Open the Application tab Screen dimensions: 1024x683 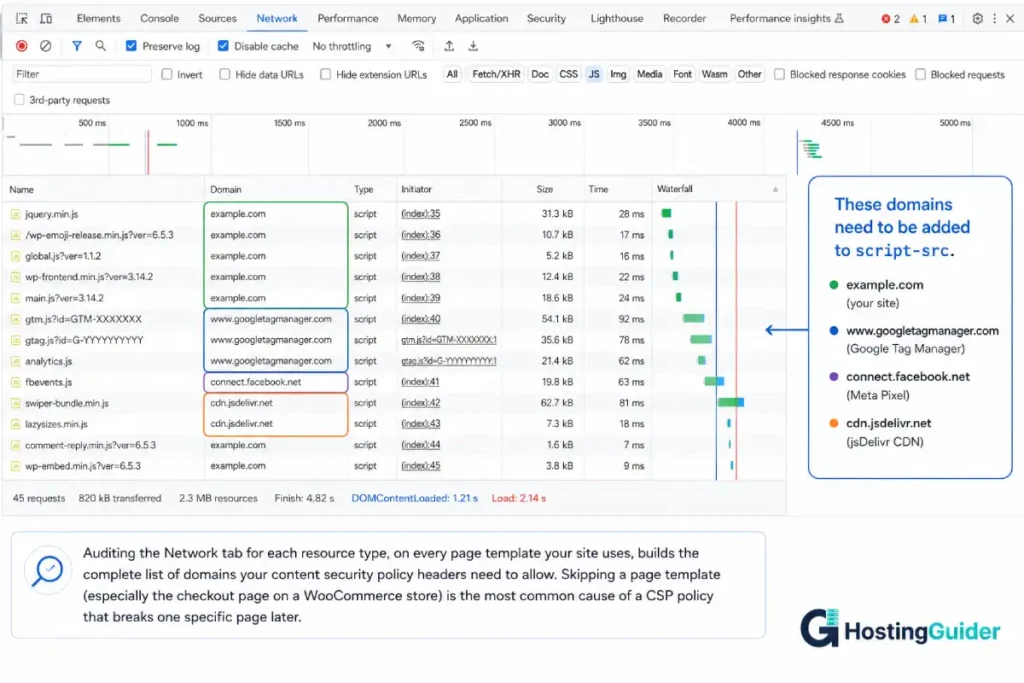(x=481, y=18)
